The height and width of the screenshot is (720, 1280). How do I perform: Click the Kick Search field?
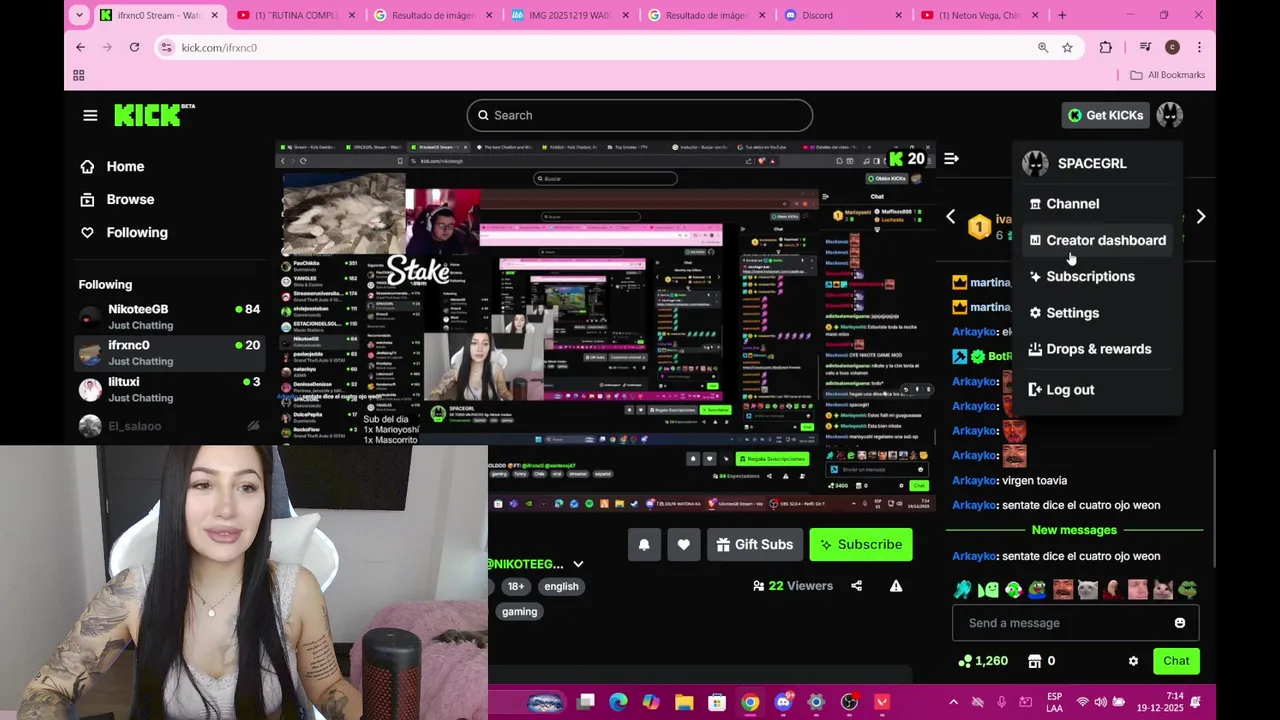(x=639, y=115)
